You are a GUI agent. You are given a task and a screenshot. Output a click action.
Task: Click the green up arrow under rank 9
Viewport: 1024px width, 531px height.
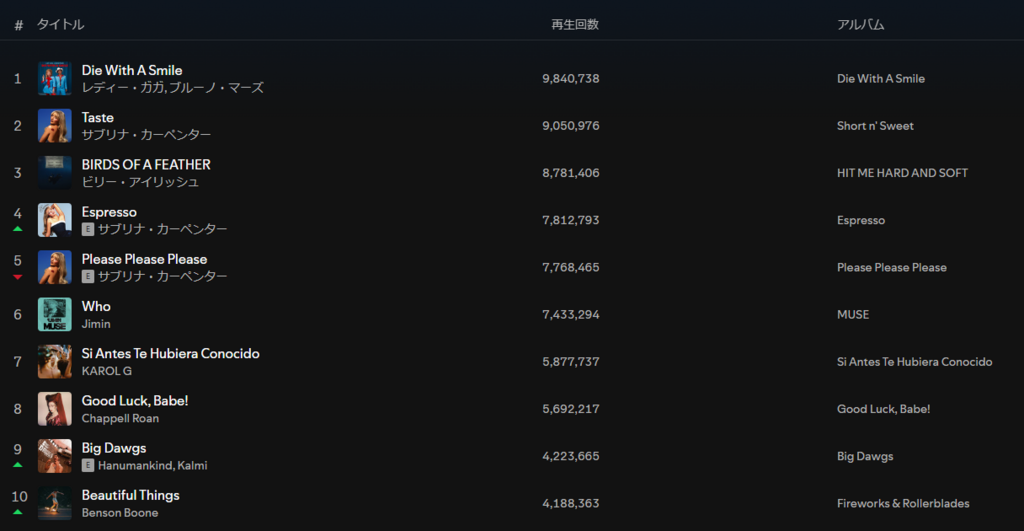(x=18, y=465)
